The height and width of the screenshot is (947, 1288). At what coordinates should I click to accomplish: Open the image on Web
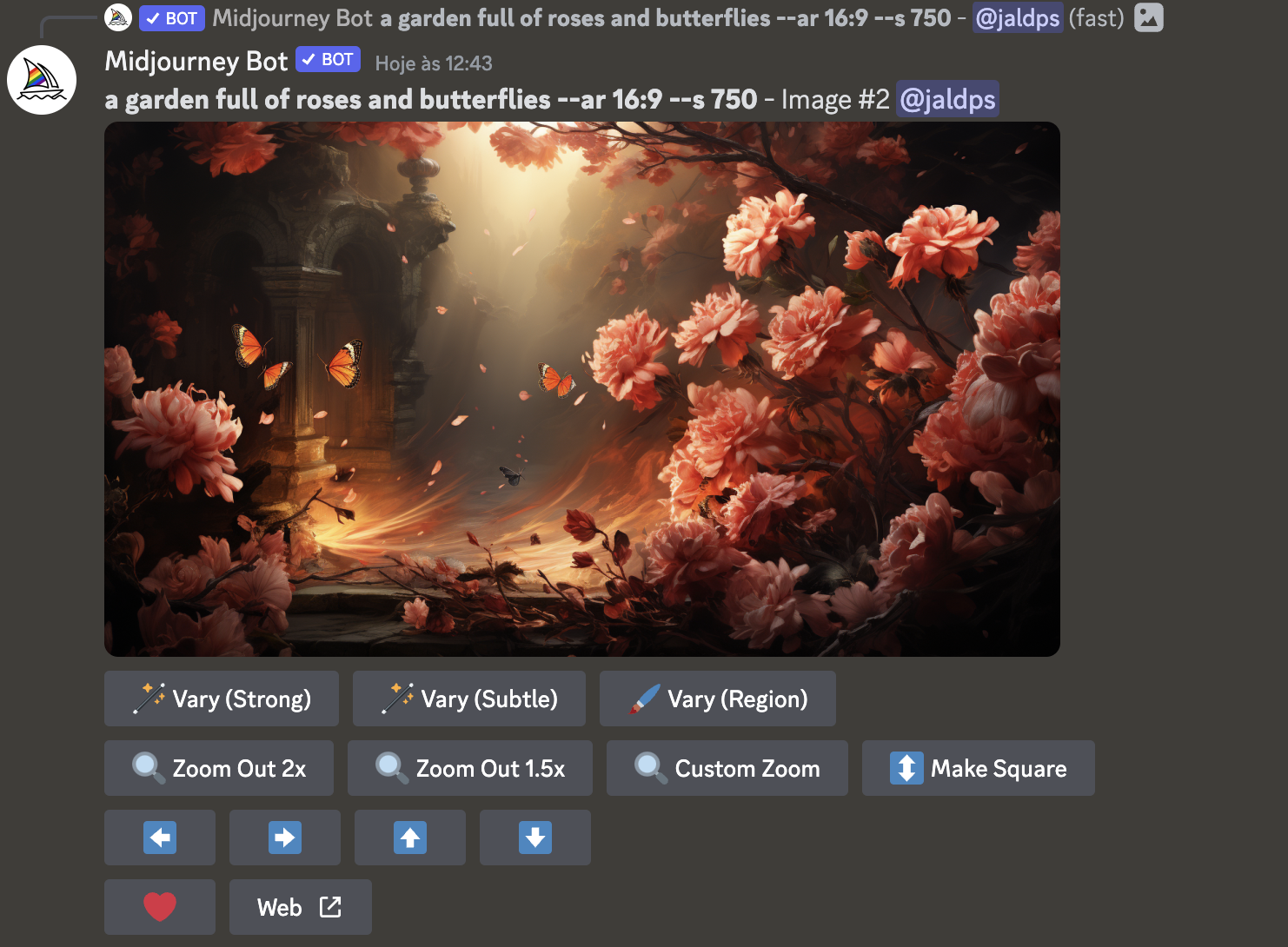[x=301, y=907]
